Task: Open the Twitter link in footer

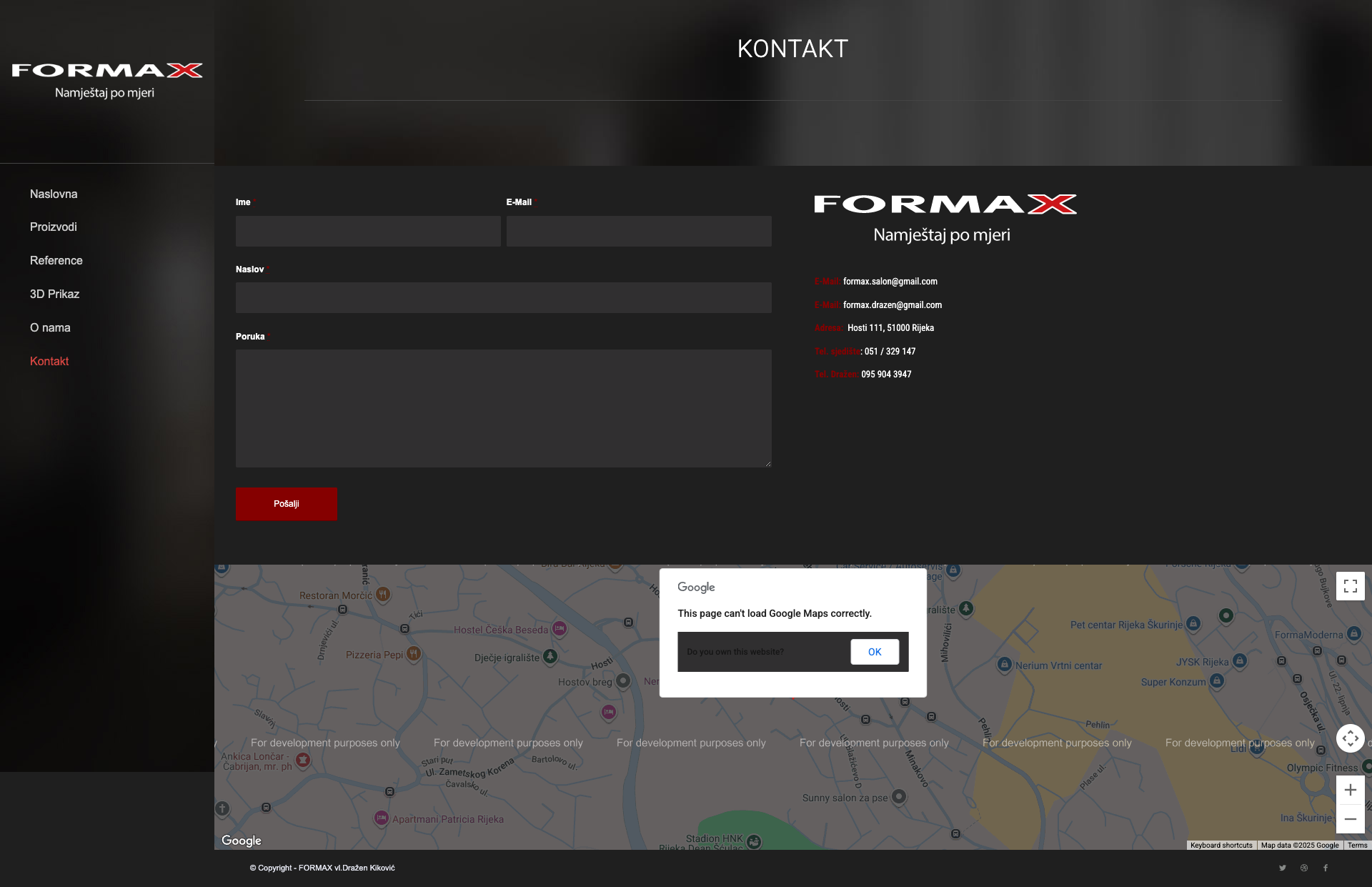Action: pos(1283,868)
